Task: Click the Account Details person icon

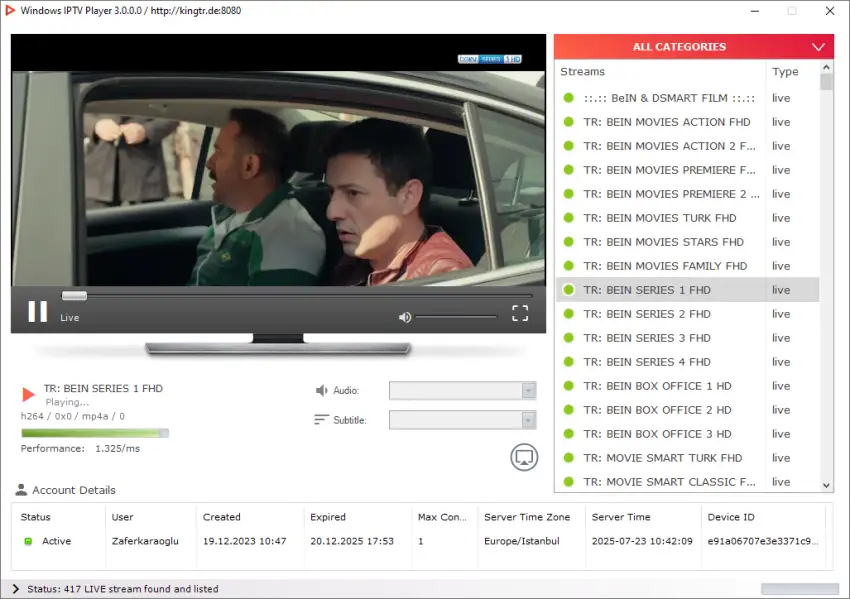Action: pyautogui.click(x=21, y=490)
